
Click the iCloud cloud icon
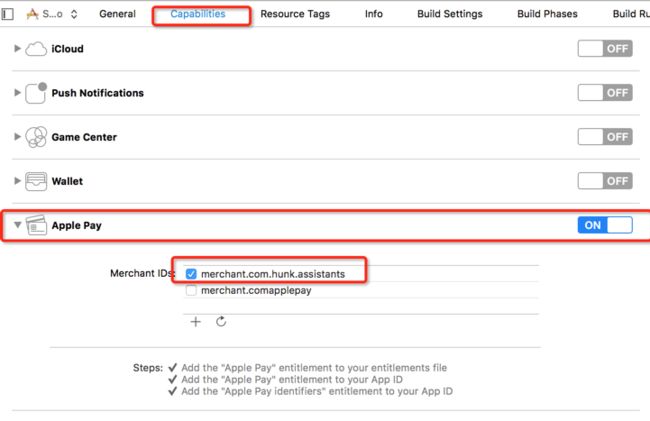coord(36,49)
